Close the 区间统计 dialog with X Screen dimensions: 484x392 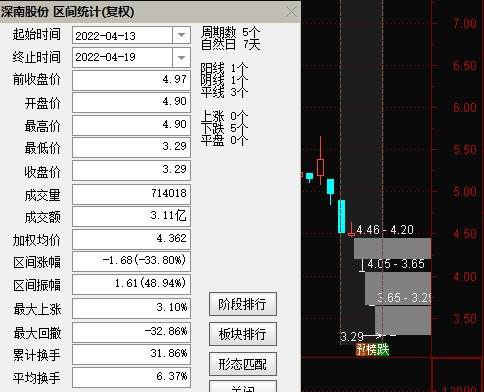[291, 12]
